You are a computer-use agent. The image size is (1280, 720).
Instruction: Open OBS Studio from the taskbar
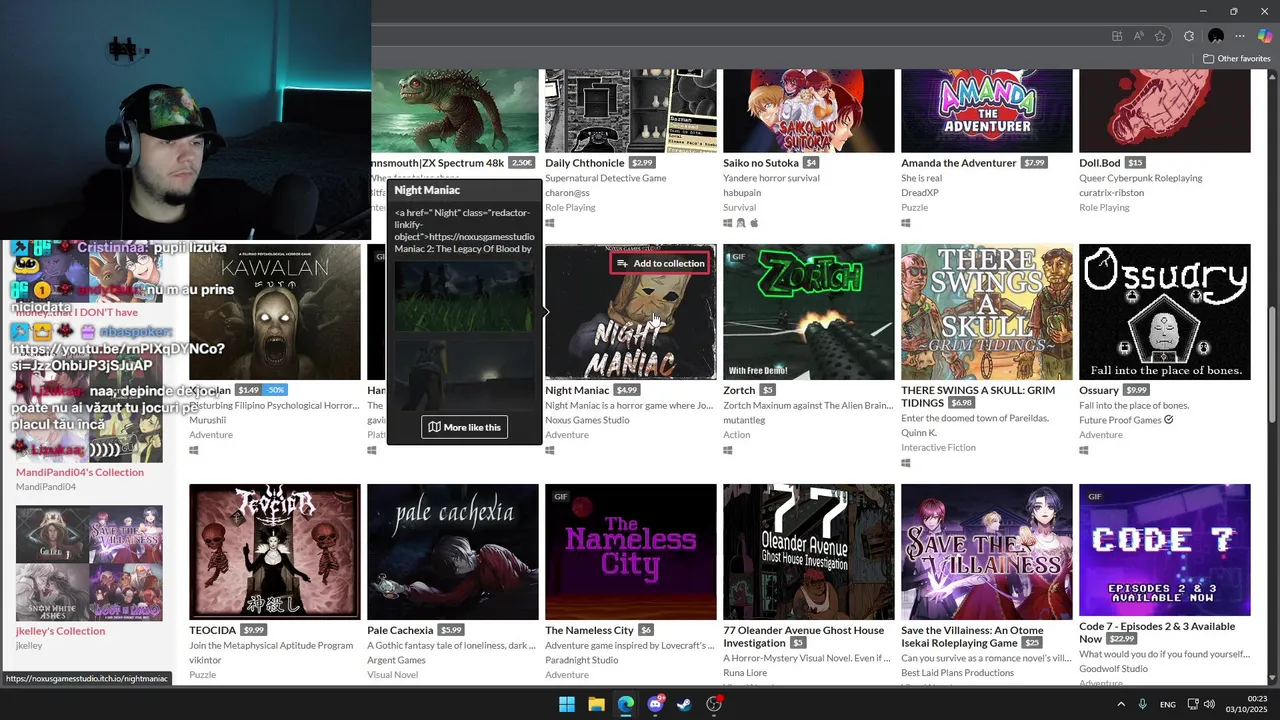point(714,704)
